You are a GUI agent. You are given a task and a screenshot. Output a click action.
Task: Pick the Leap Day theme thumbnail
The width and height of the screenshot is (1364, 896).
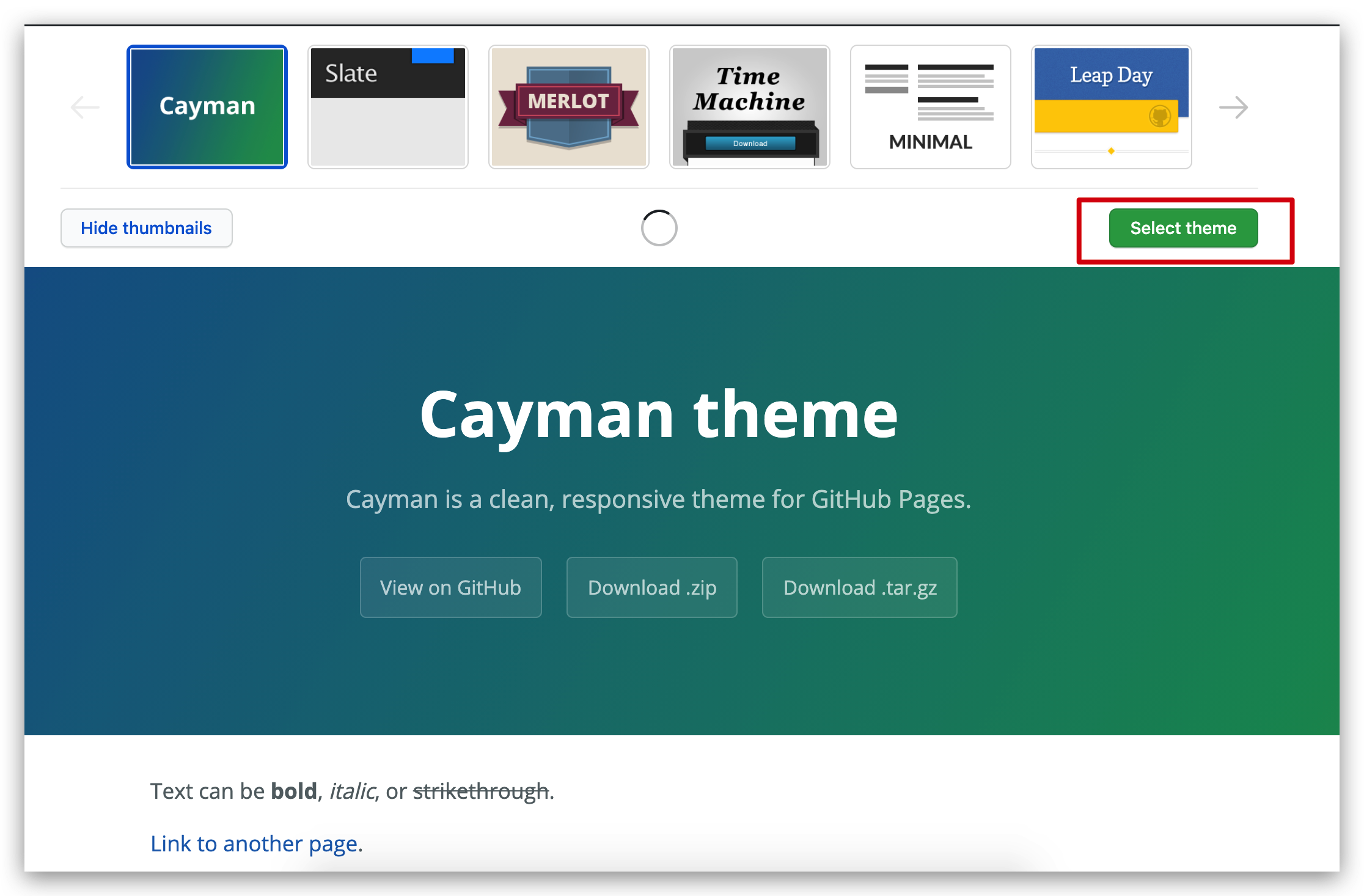[x=1111, y=107]
